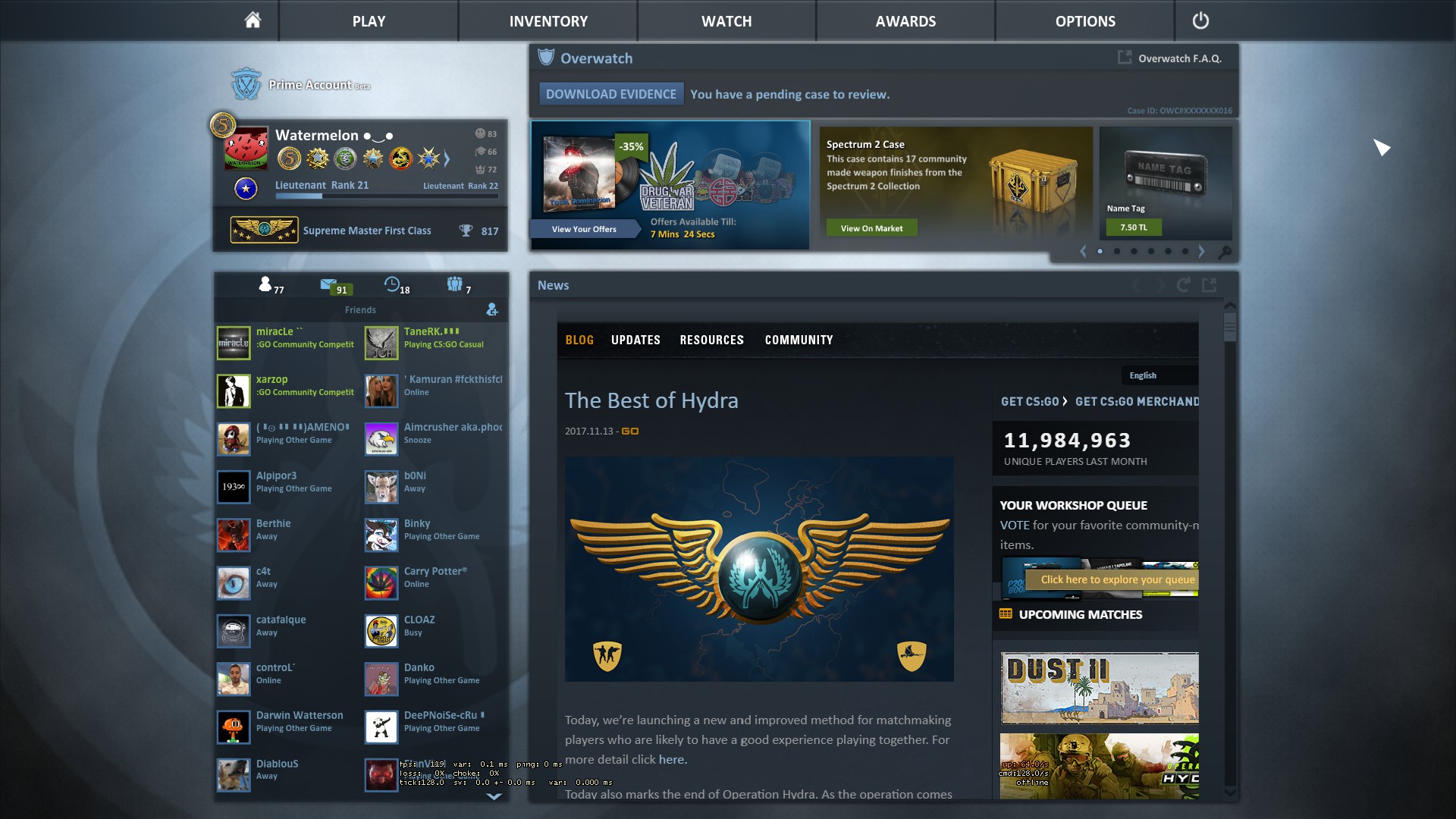The height and width of the screenshot is (819, 1456).
Task: Open News in external browser icon
Action: click(x=1210, y=285)
